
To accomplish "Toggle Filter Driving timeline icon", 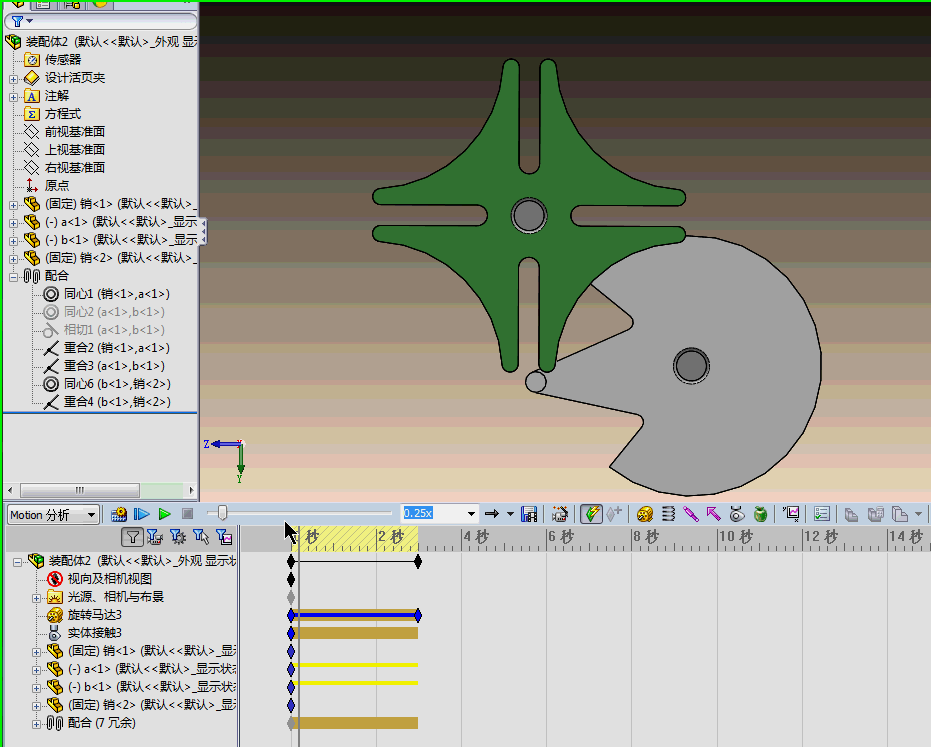I will pos(178,537).
